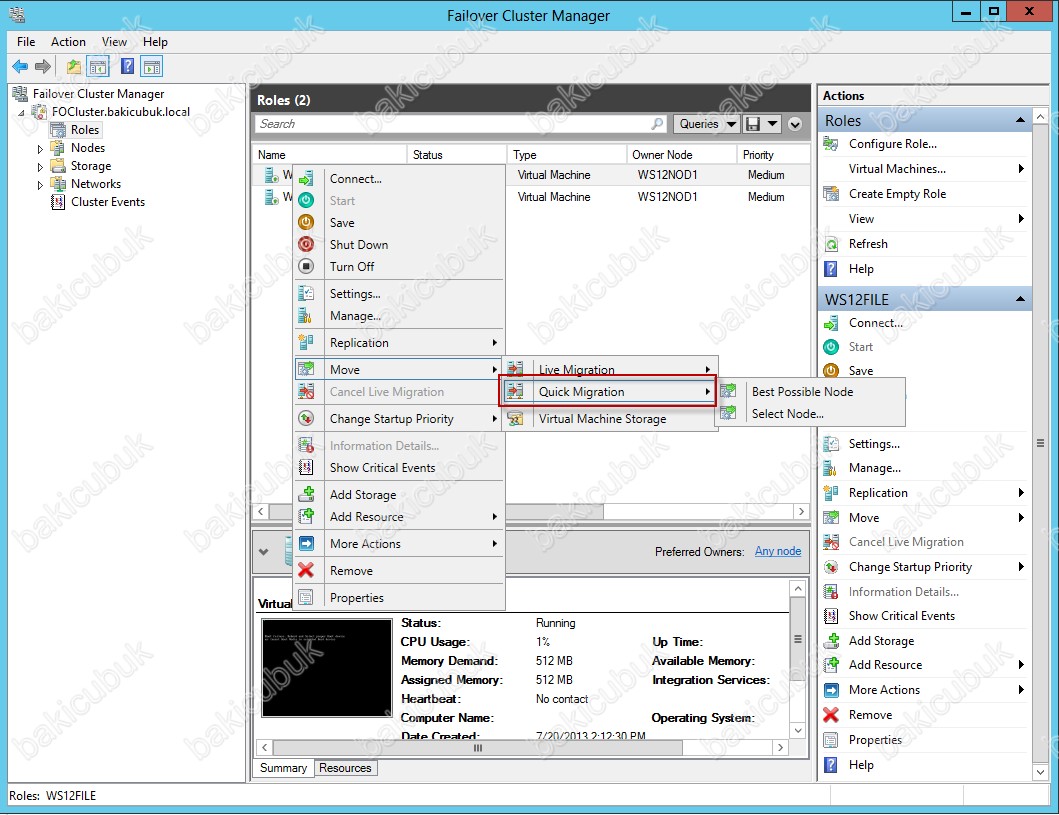Expand the Storage tree item
The height and width of the screenshot is (815, 1059).
(x=40, y=167)
